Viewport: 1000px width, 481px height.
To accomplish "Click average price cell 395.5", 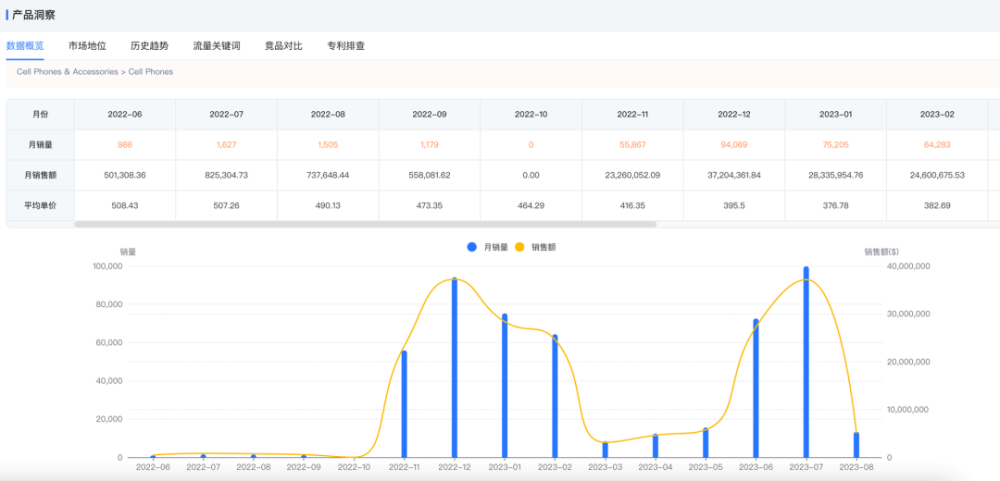I will coord(734,205).
